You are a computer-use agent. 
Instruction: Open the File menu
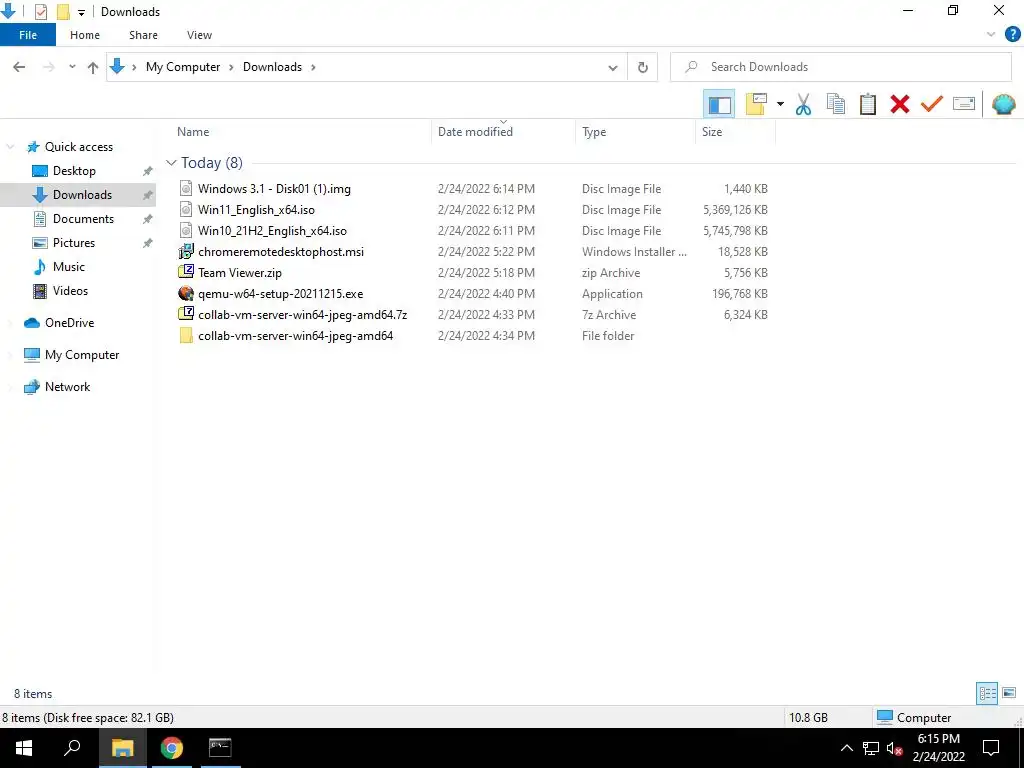28,35
